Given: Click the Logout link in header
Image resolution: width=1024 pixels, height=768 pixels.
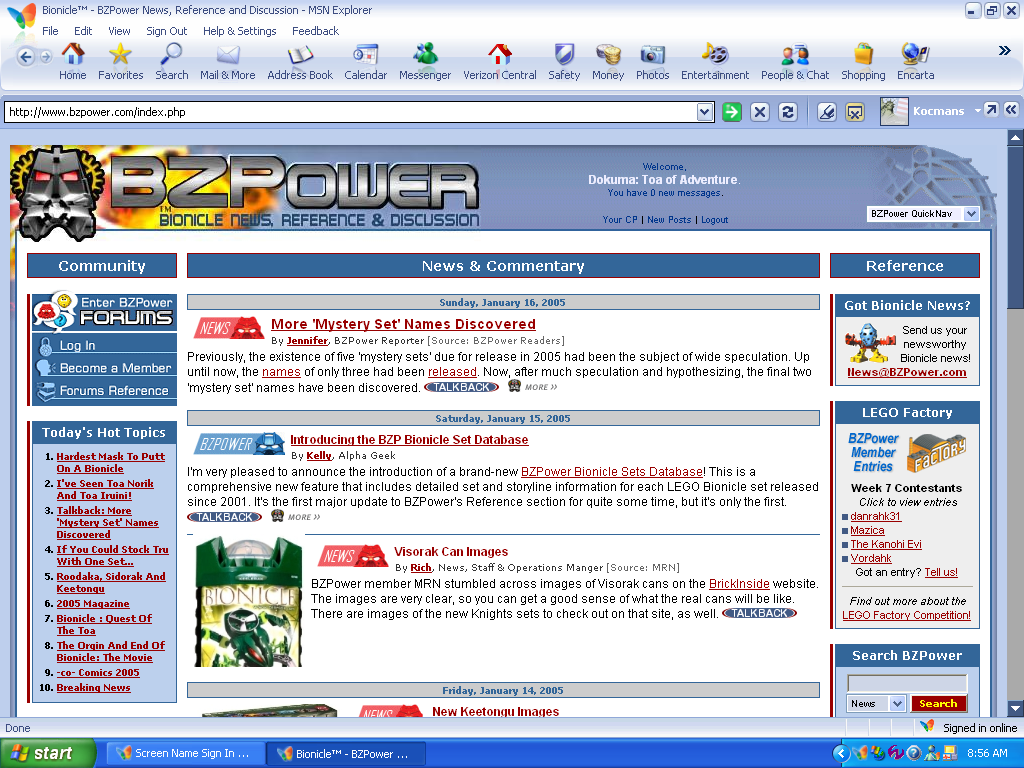Looking at the screenshot, I should [x=714, y=219].
